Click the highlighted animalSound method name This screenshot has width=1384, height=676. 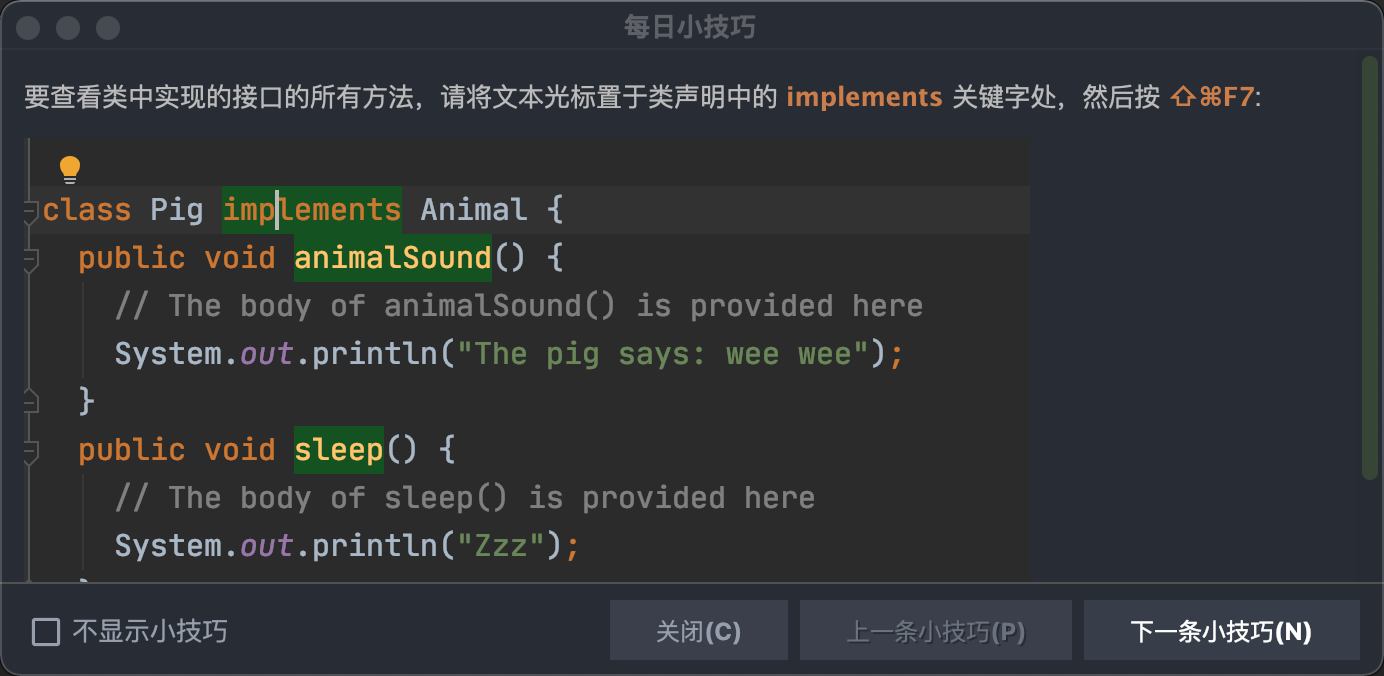pos(392,258)
